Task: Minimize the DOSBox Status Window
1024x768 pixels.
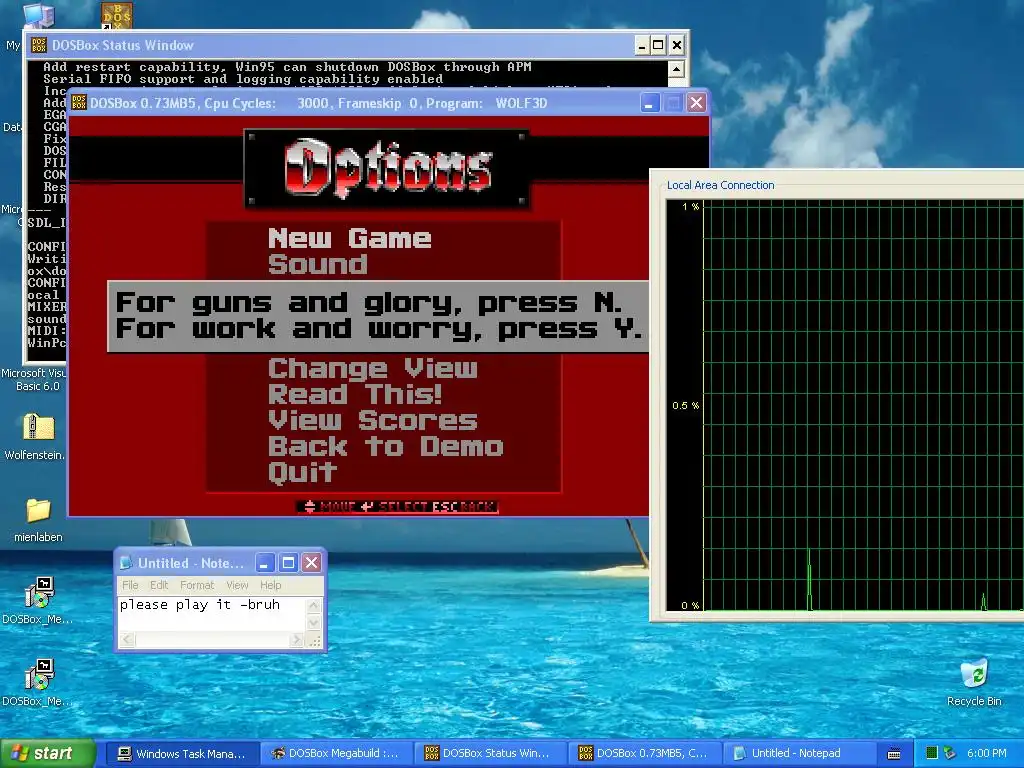Action: (642, 46)
